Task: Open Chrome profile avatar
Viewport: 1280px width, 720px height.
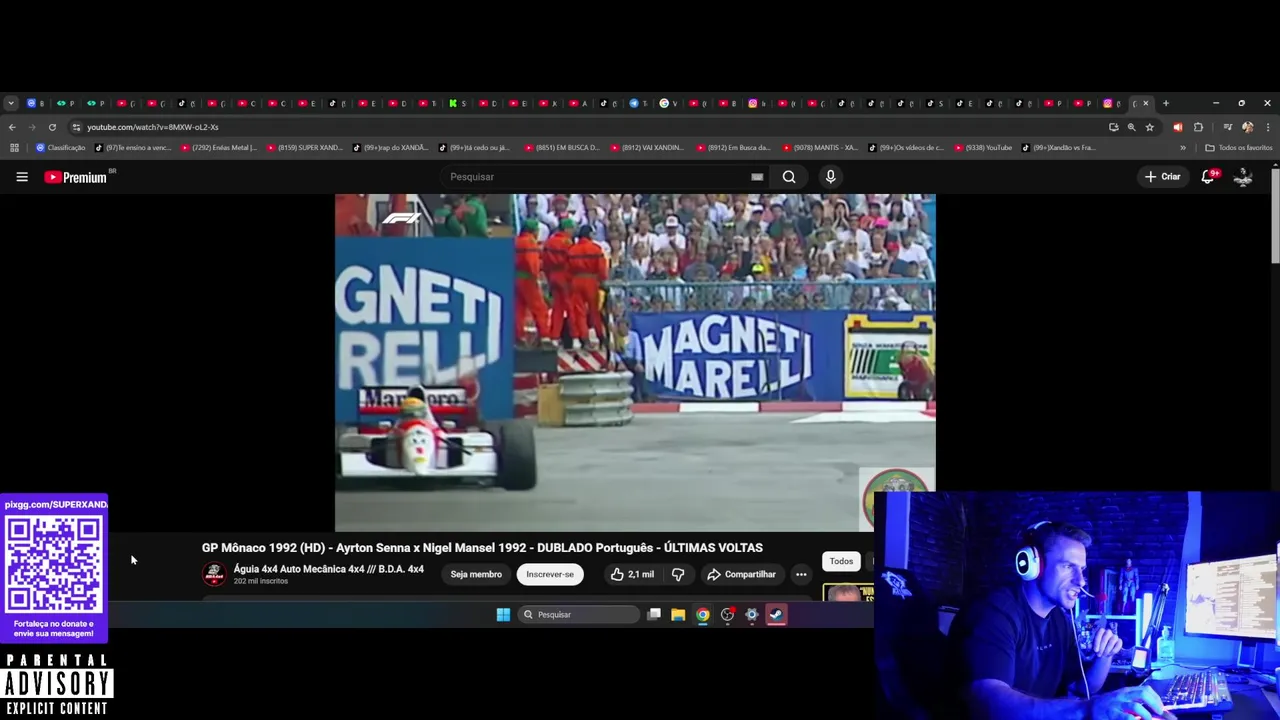Action: (x=1247, y=127)
